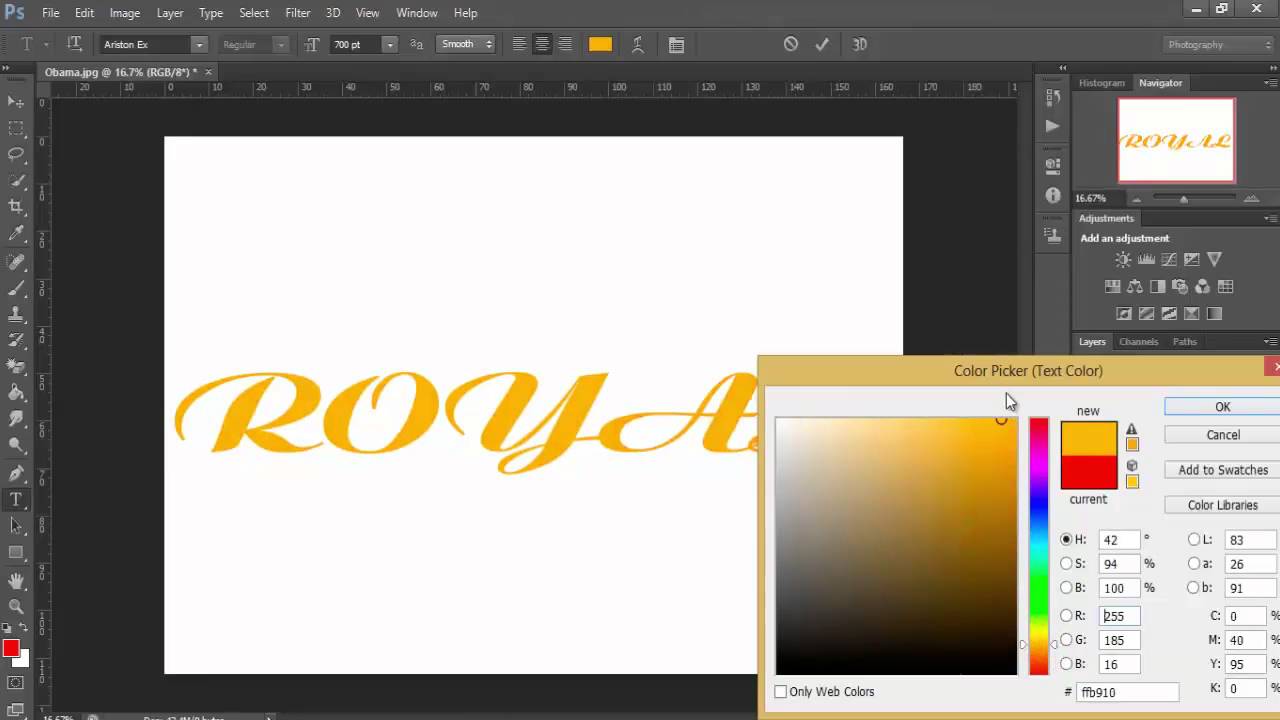Click the red current color swatch
This screenshot has width=1280, height=720.
[1088, 472]
